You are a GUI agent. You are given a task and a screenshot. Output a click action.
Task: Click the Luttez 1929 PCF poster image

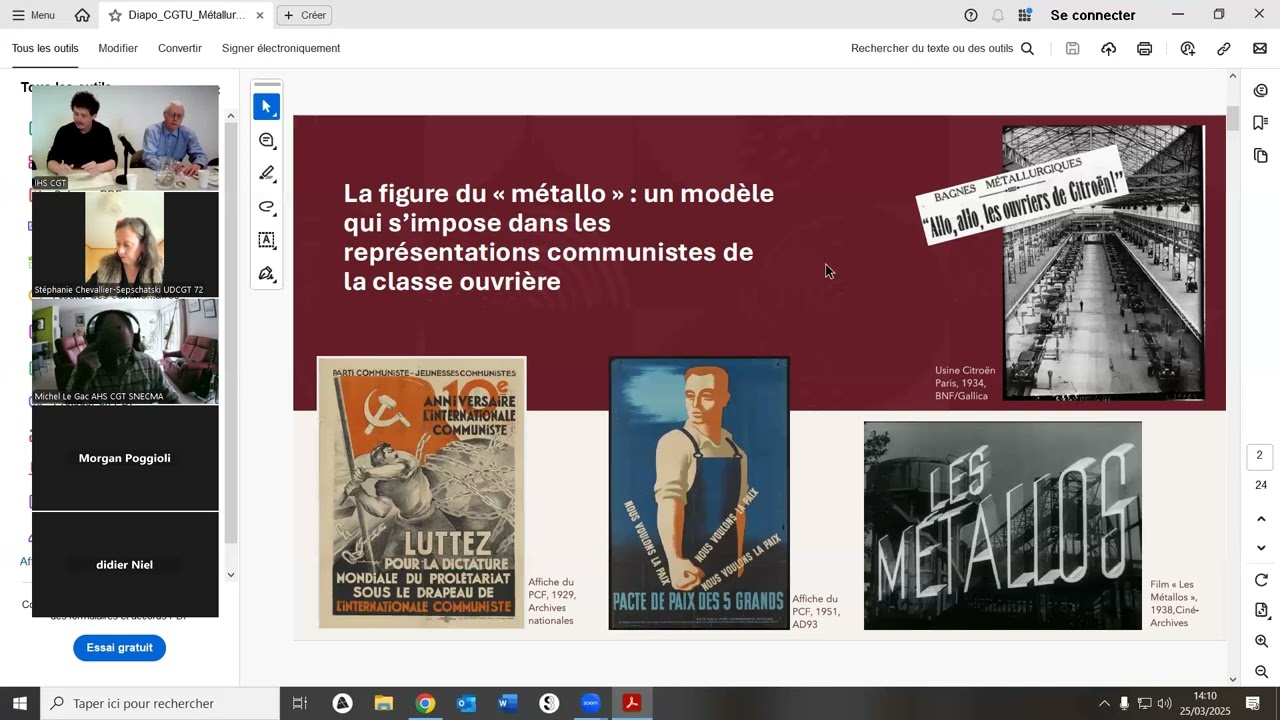pos(422,493)
